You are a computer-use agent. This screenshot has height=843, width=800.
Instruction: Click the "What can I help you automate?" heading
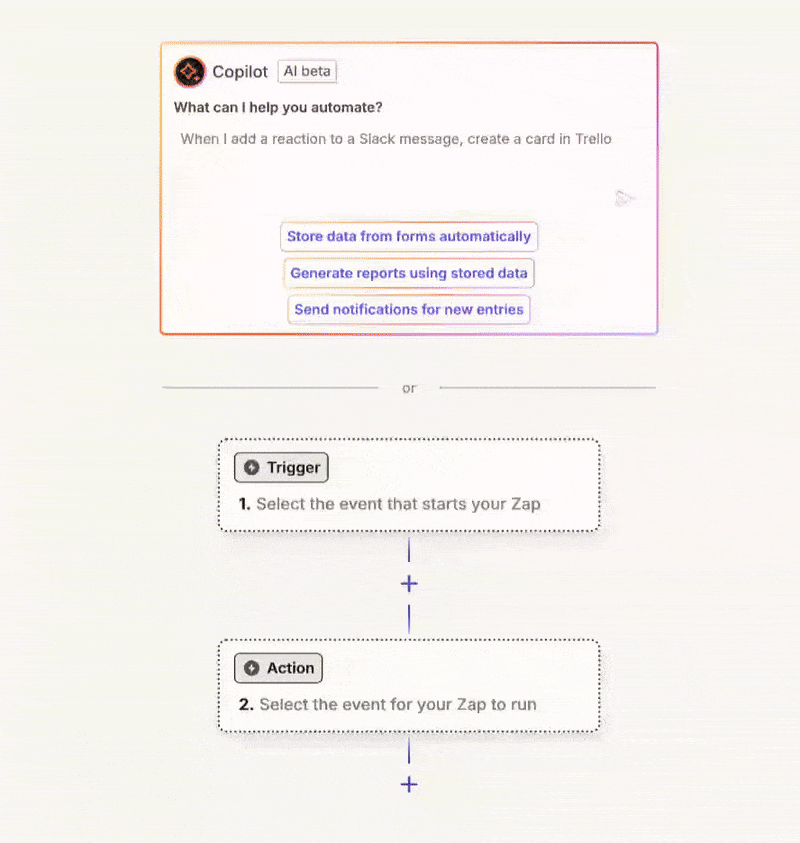(x=278, y=107)
